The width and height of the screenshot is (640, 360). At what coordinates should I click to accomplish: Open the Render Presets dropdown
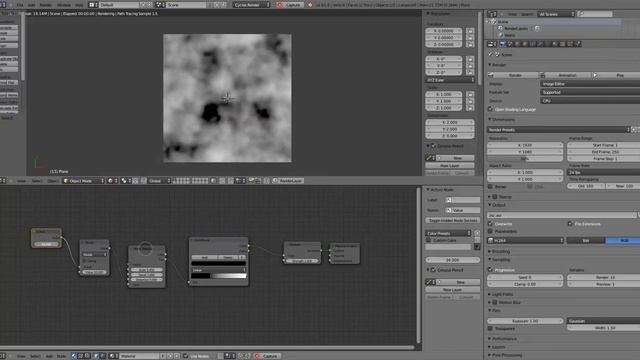(559, 130)
